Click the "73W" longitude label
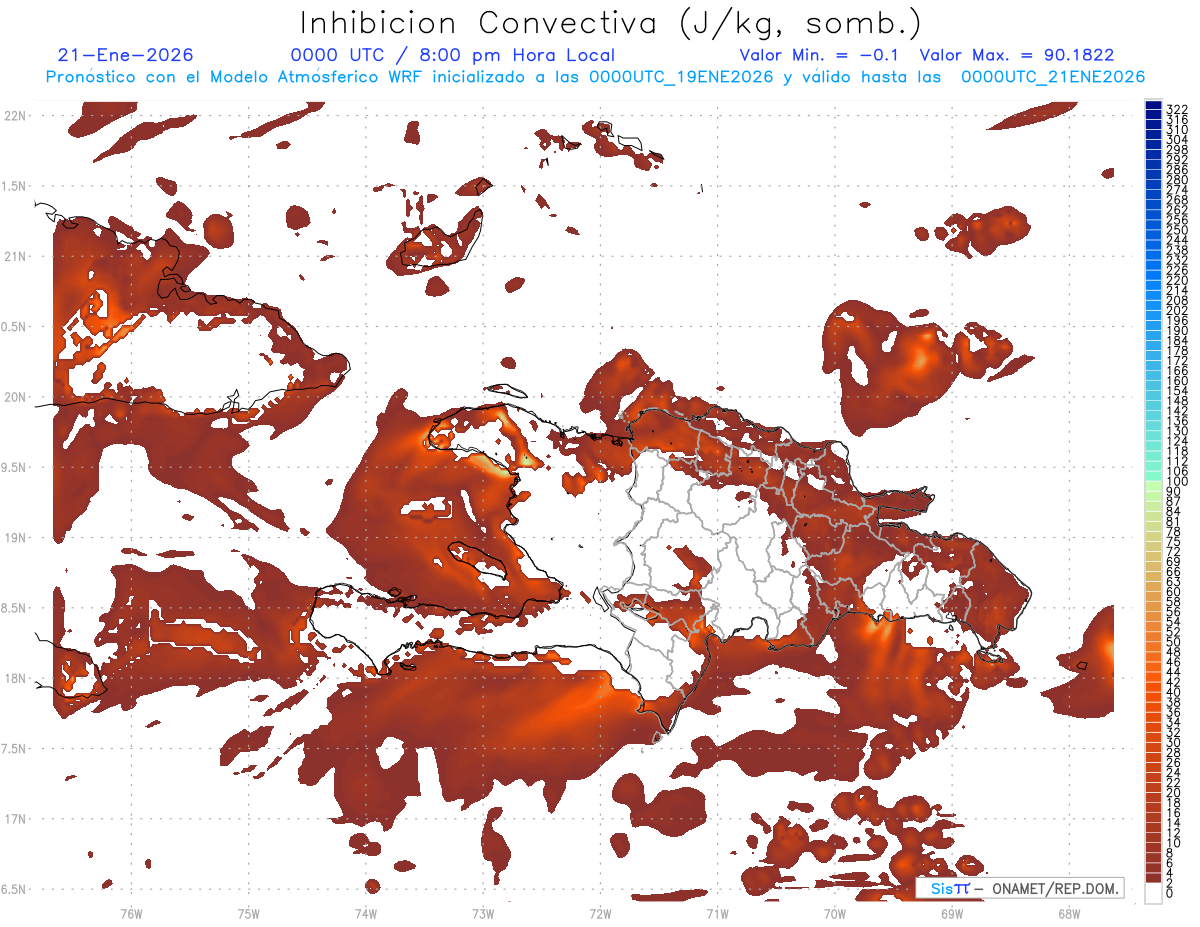Image resolution: width=1200 pixels, height=927 pixels. pyautogui.click(x=483, y=913)
